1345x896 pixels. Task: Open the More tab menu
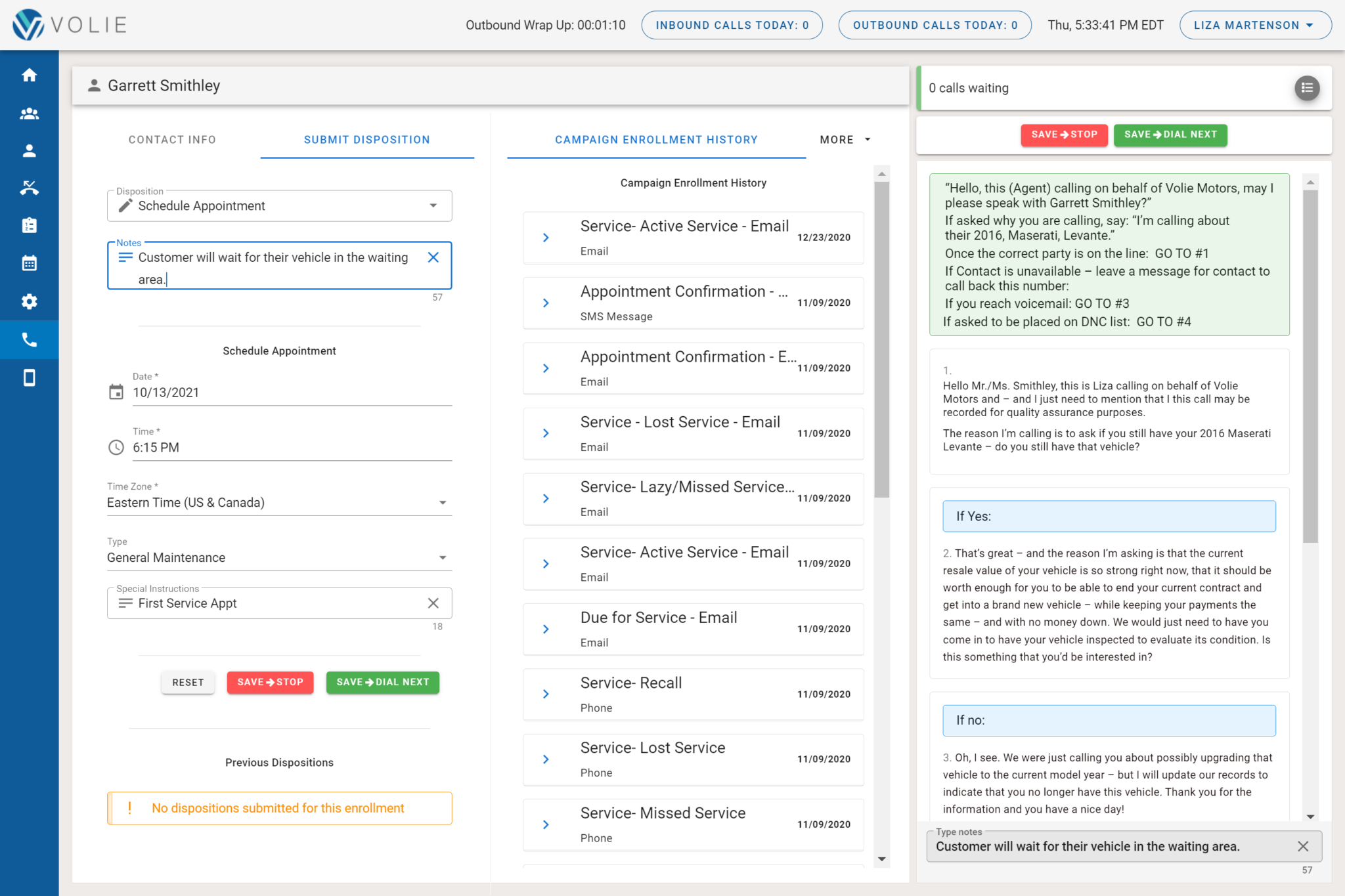tap(845, 140)
